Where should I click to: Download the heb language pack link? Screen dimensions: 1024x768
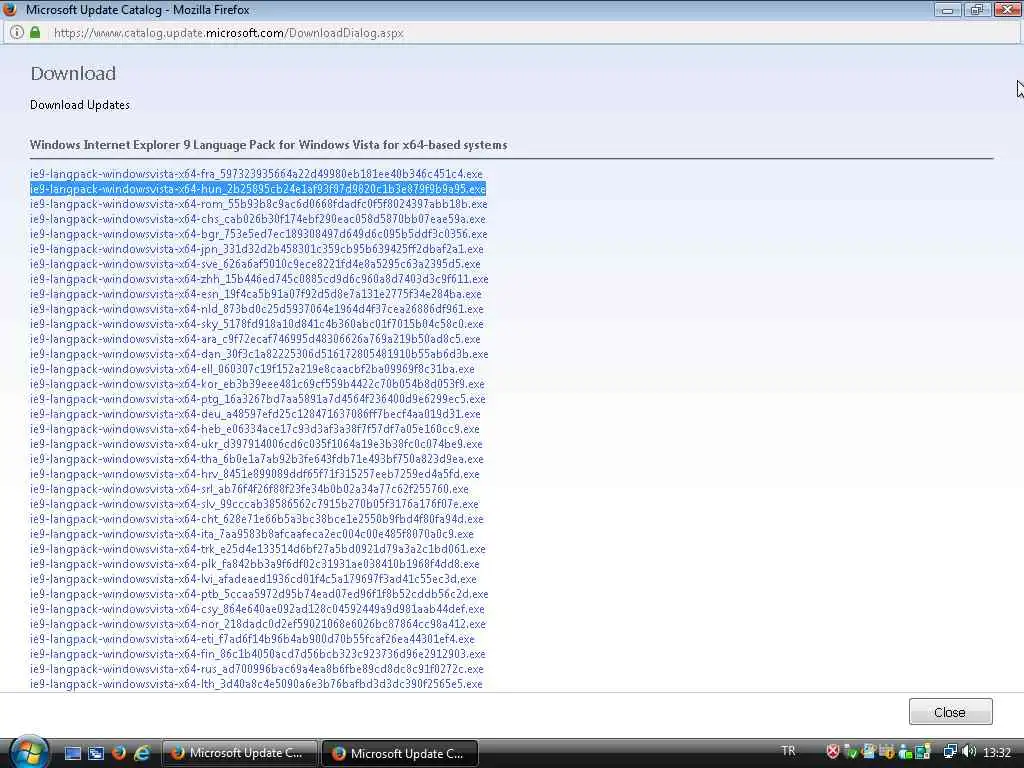(x=255, y=429)
